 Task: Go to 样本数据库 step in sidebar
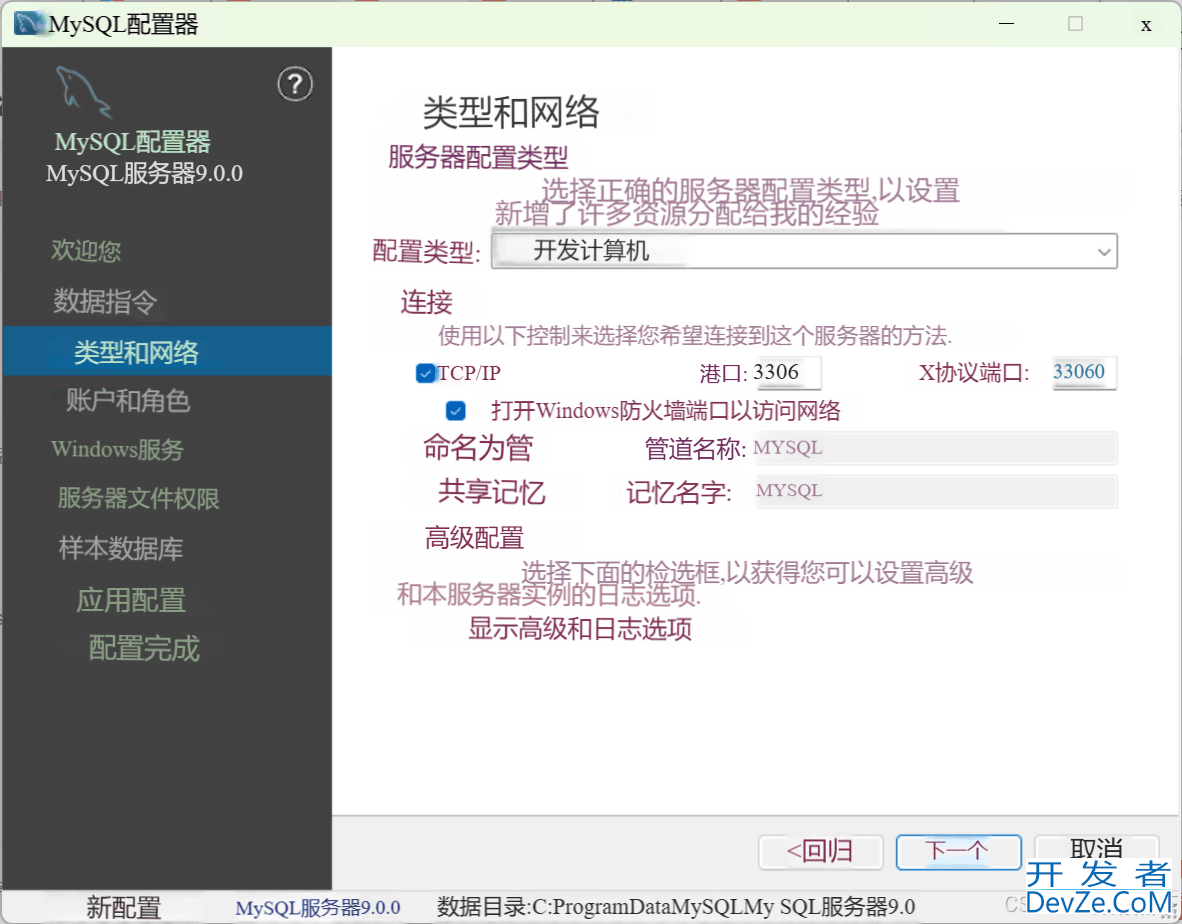(121, 548)
